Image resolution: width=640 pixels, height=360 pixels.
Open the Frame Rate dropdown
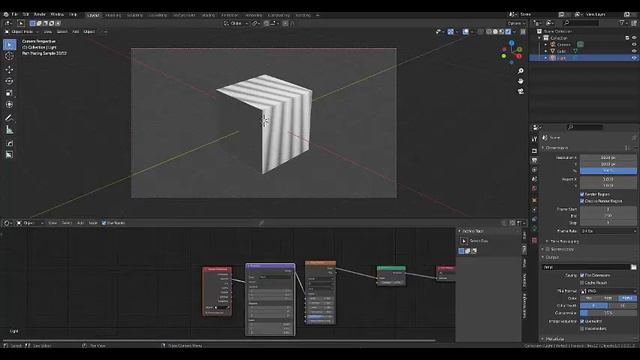[x=608, y=231]
